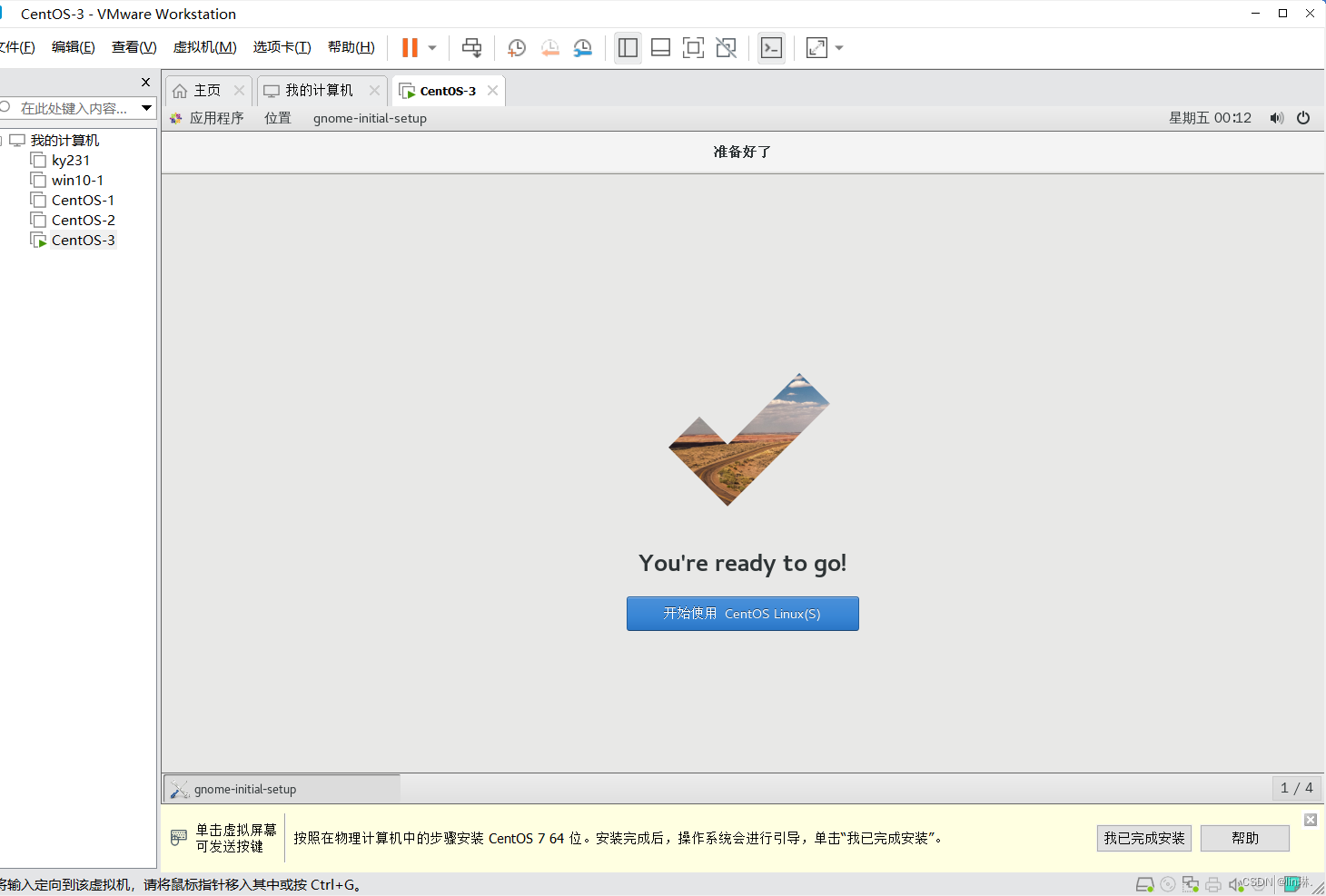Enter full screen mode
This screenshot has width=1326, height=896.
pyautogui.click(x=693, y=47)
